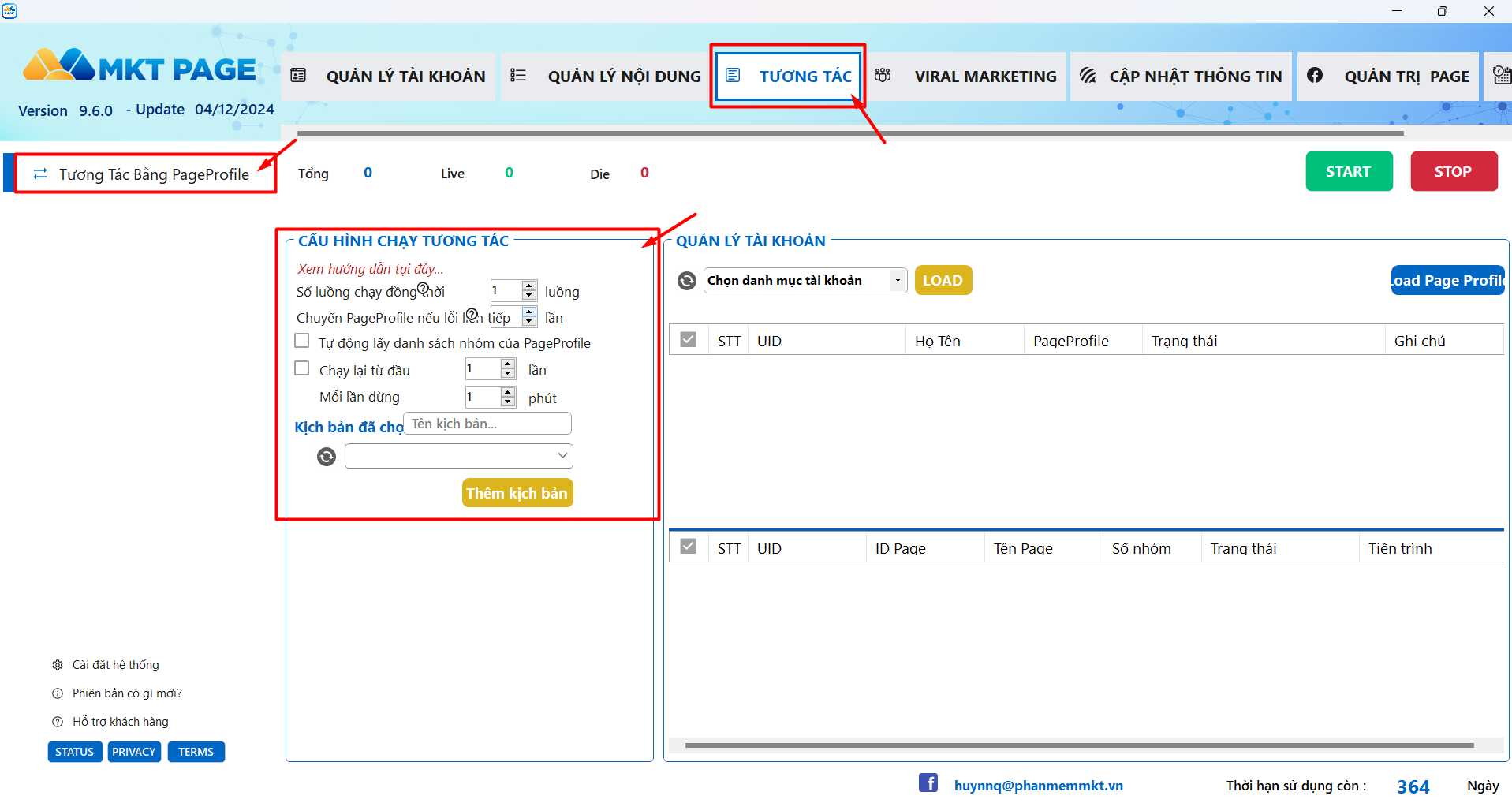
Task: Click the gear icon for Cài đặt hệ thống
Action: point(58,665)
